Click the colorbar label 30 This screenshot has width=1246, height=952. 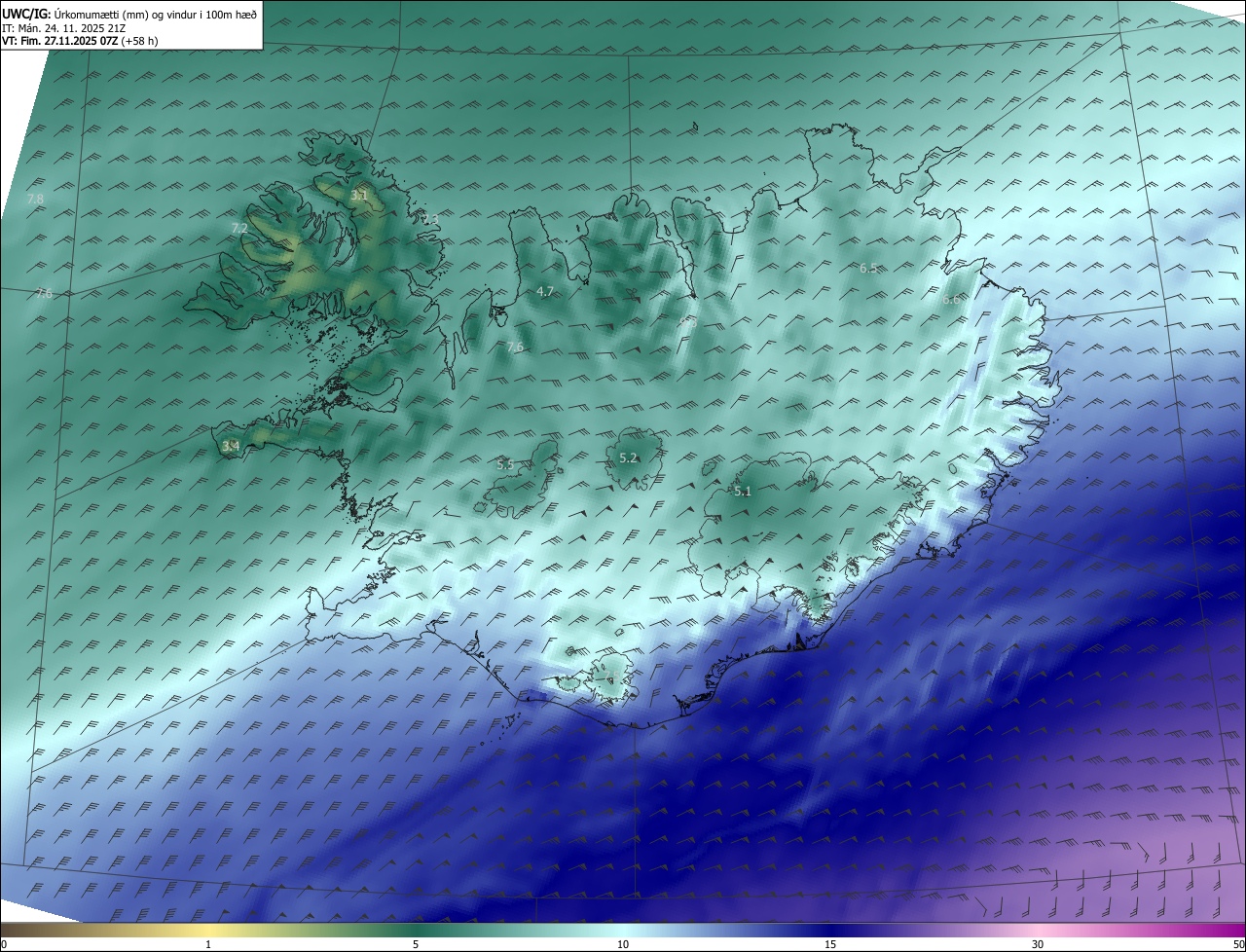coord(1038,944)
